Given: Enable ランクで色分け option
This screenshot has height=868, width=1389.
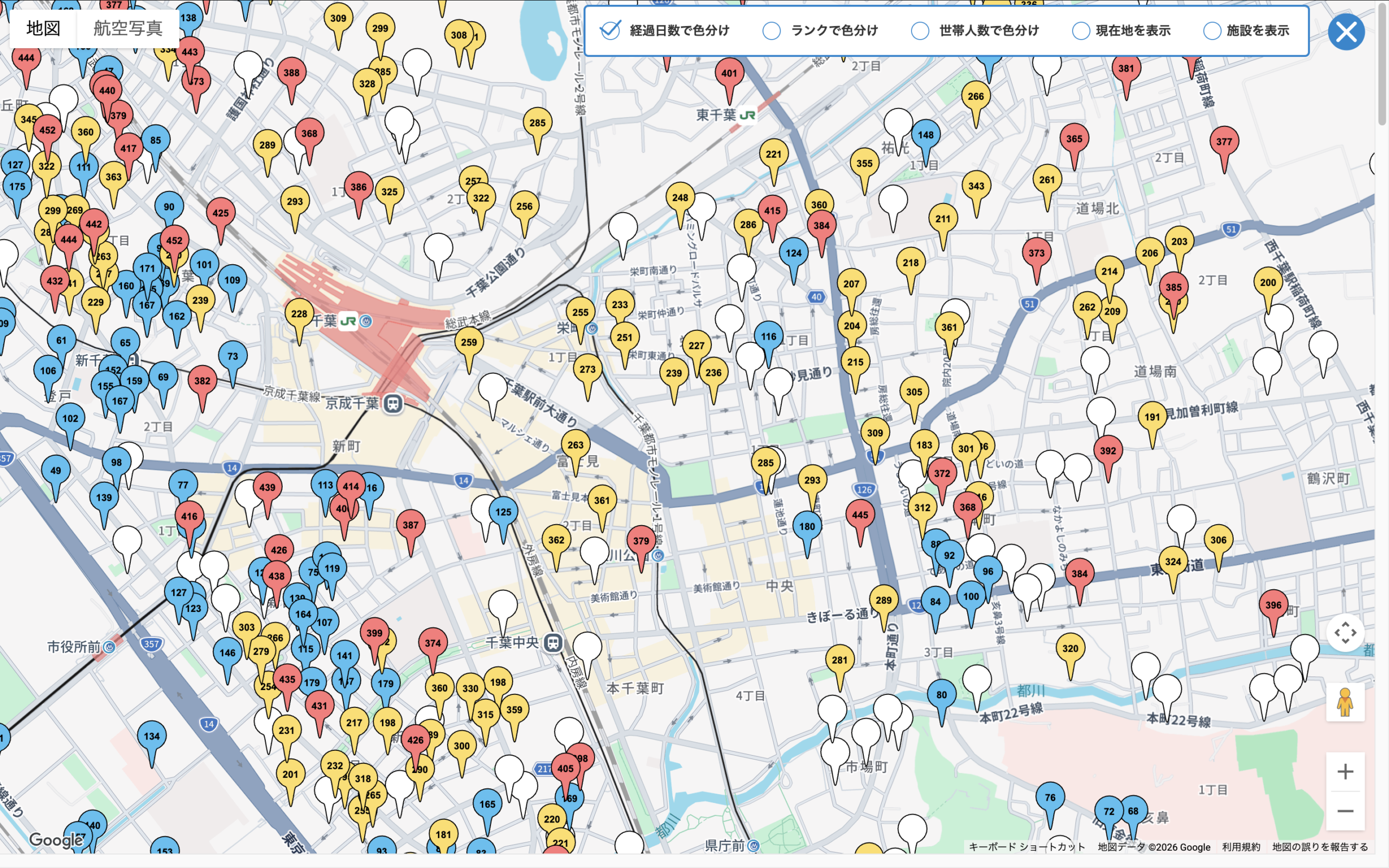Looking at the screenshot, I should click(x=772, y=31).
